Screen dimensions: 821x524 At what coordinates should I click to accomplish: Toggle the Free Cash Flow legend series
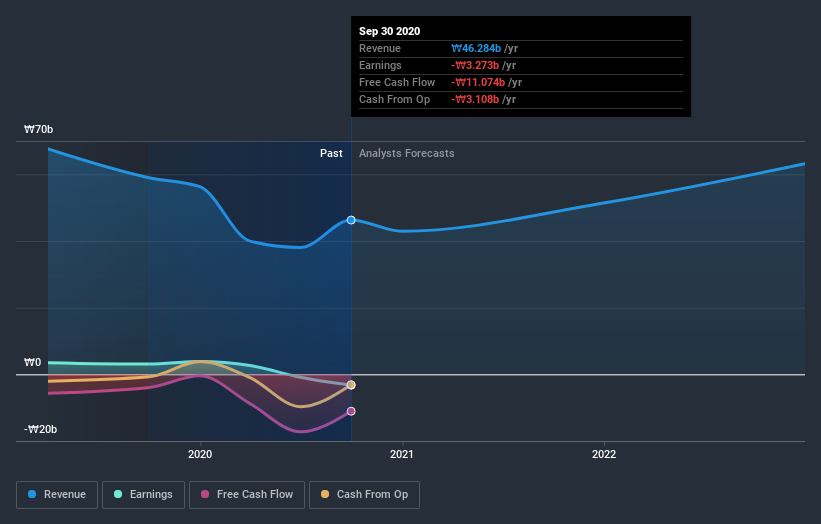pos(247,495)
